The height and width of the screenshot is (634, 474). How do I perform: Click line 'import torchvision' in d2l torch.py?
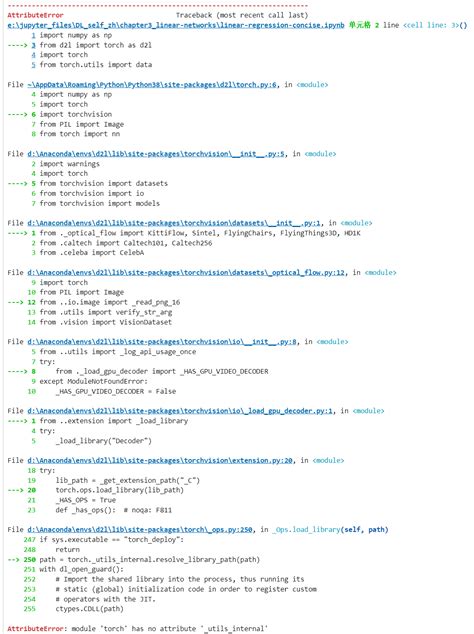tap(76, 114)
